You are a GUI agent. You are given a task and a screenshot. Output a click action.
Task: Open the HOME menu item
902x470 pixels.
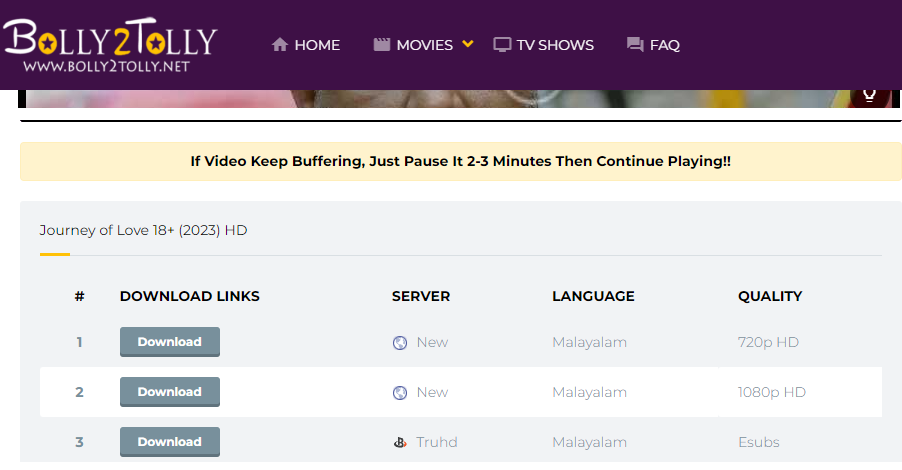317,45
